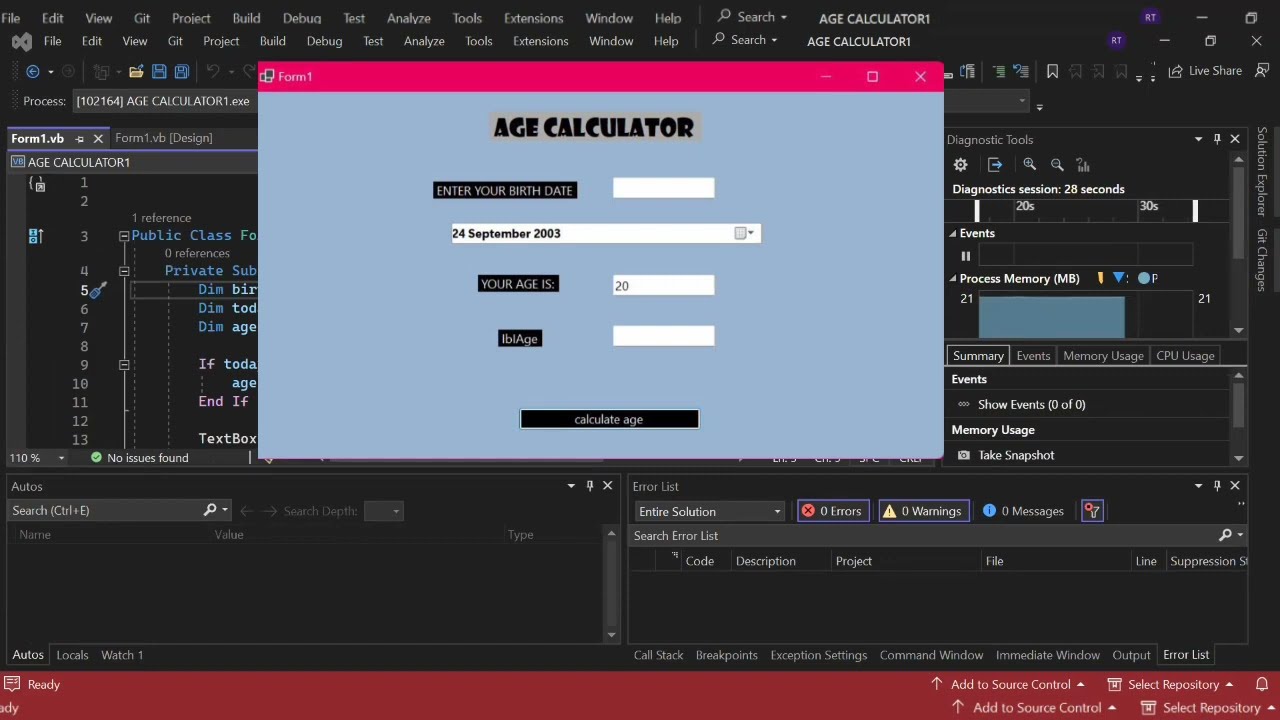
Task: Close the Diagnostic Tools panel
Action: tap(1235, 139)
